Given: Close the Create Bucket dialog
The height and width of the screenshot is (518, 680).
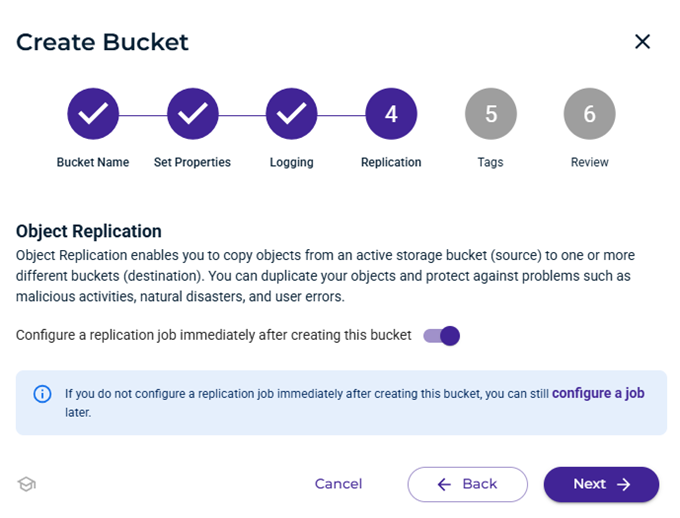Looking at the screenshot, I should point(643,41).
